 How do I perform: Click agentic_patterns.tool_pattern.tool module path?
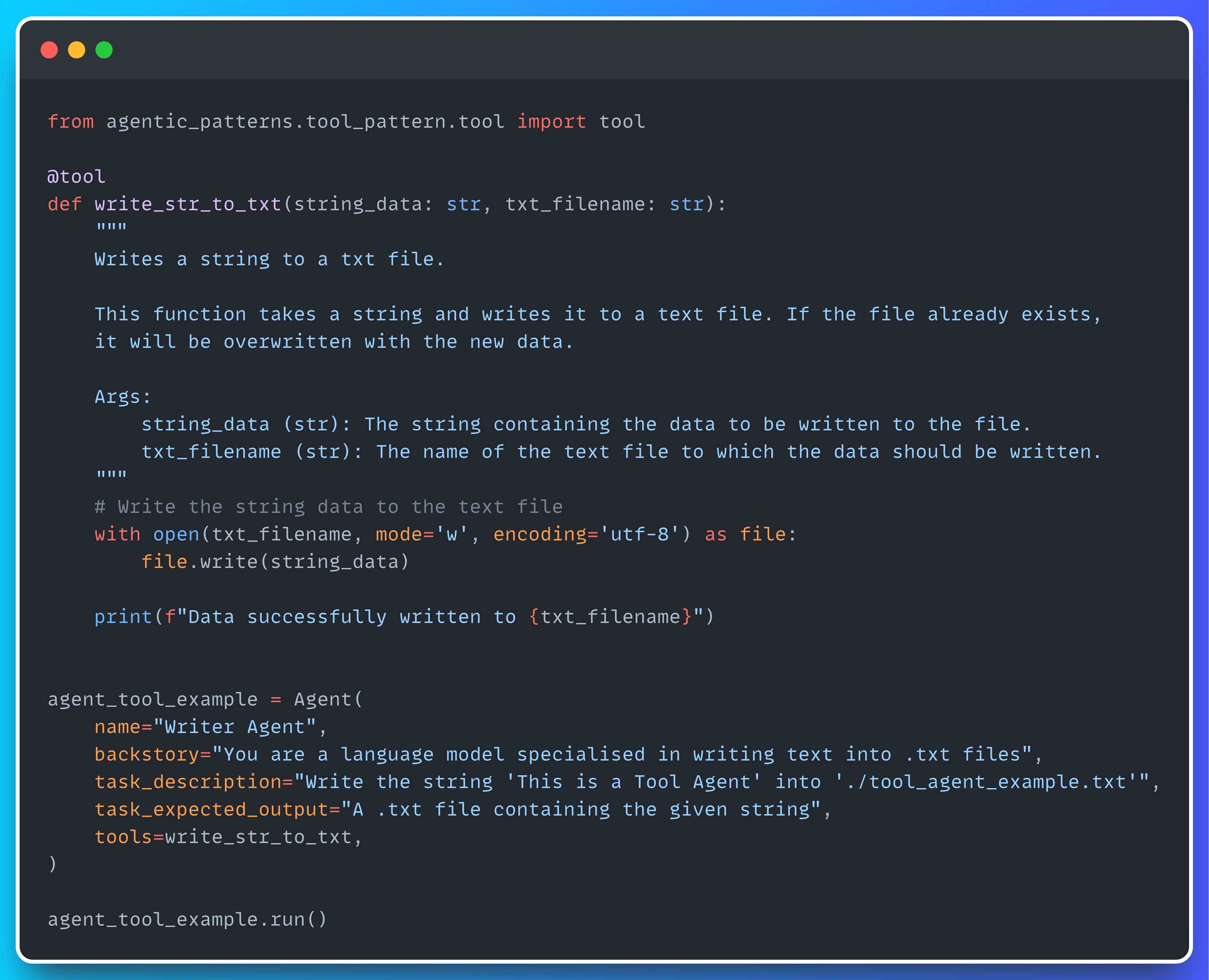[x=305, y=122]
